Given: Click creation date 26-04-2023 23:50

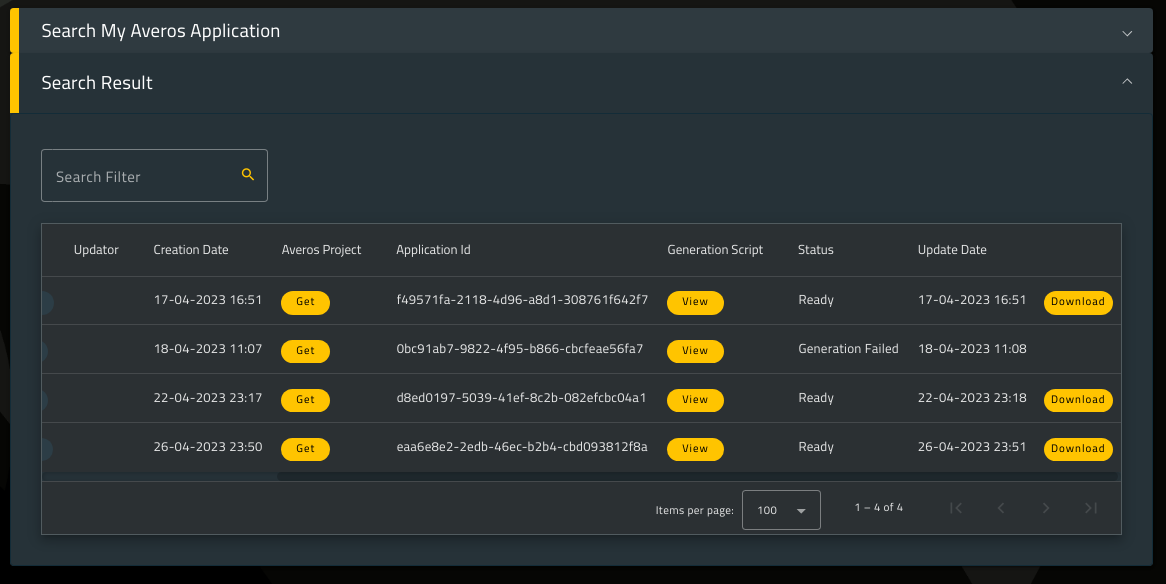Looking at the screenshot, I should 207,447.
